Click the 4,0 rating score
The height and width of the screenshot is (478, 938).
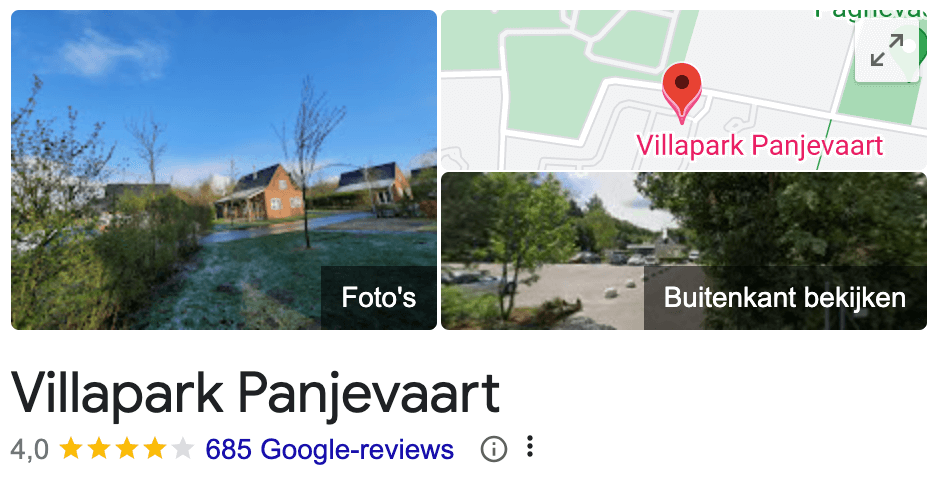click(29, 449)
